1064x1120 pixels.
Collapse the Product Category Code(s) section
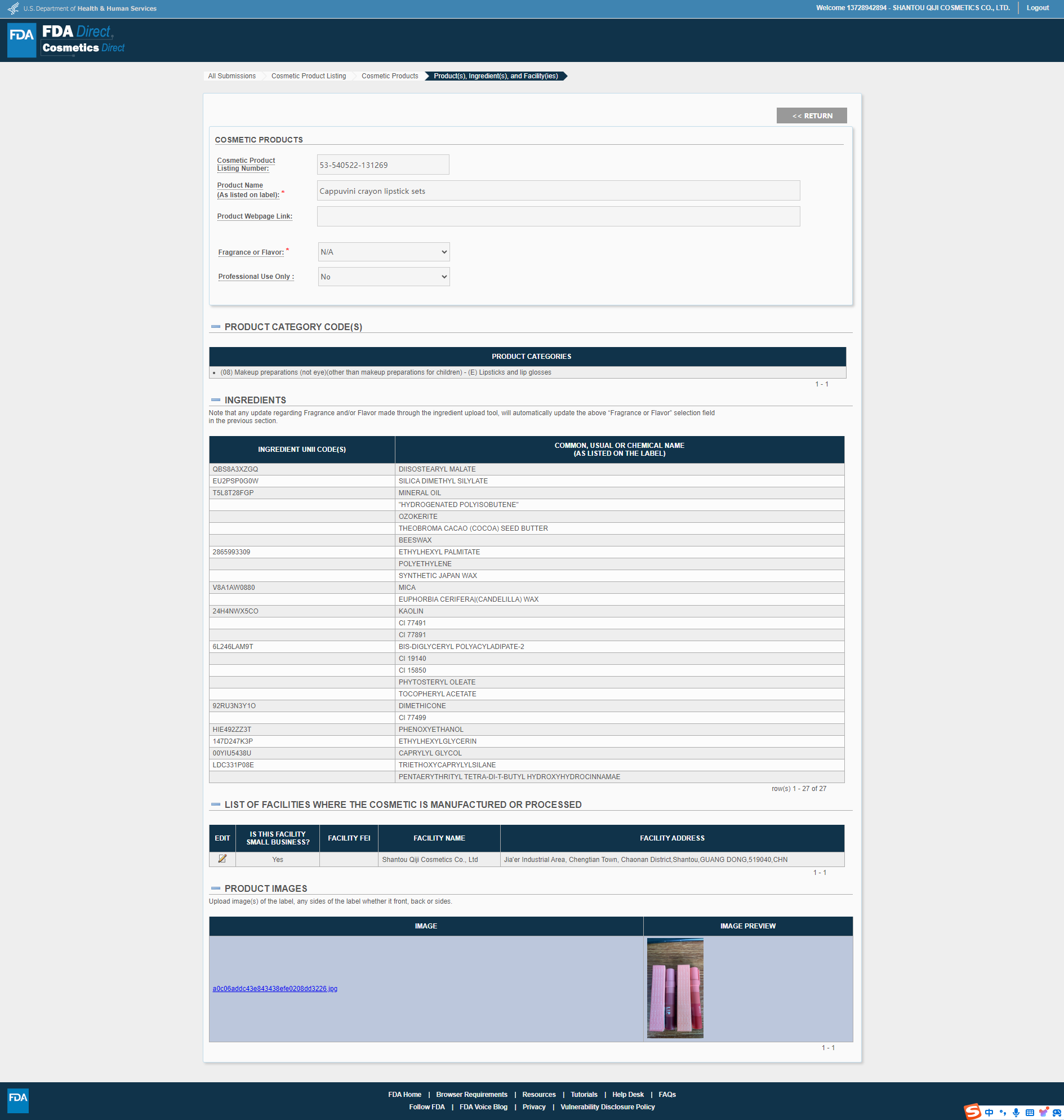pyautogui.click(x=216, y=327)
